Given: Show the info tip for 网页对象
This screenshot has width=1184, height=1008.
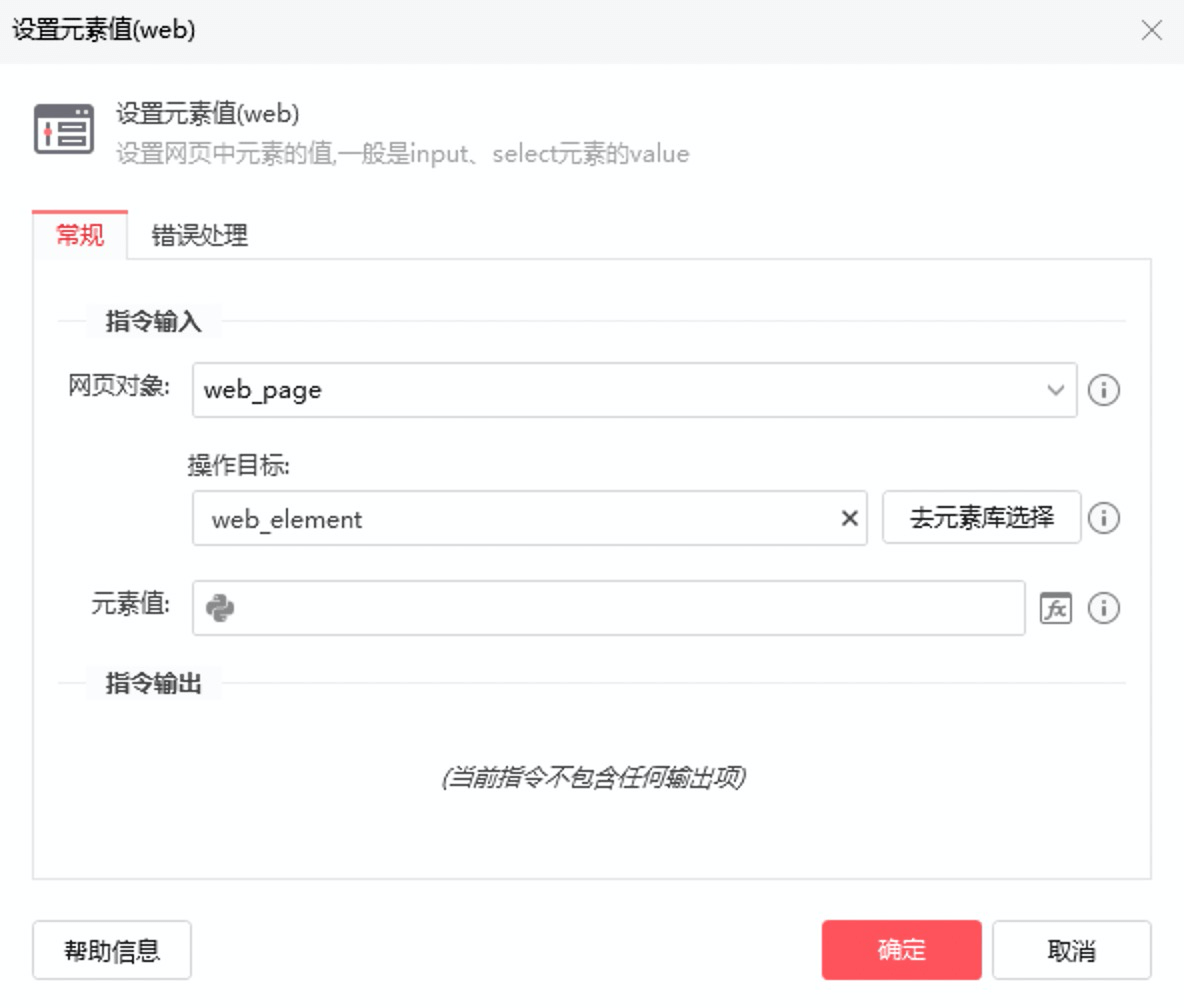Looking at the screenshot, I should click(1103, 390).
